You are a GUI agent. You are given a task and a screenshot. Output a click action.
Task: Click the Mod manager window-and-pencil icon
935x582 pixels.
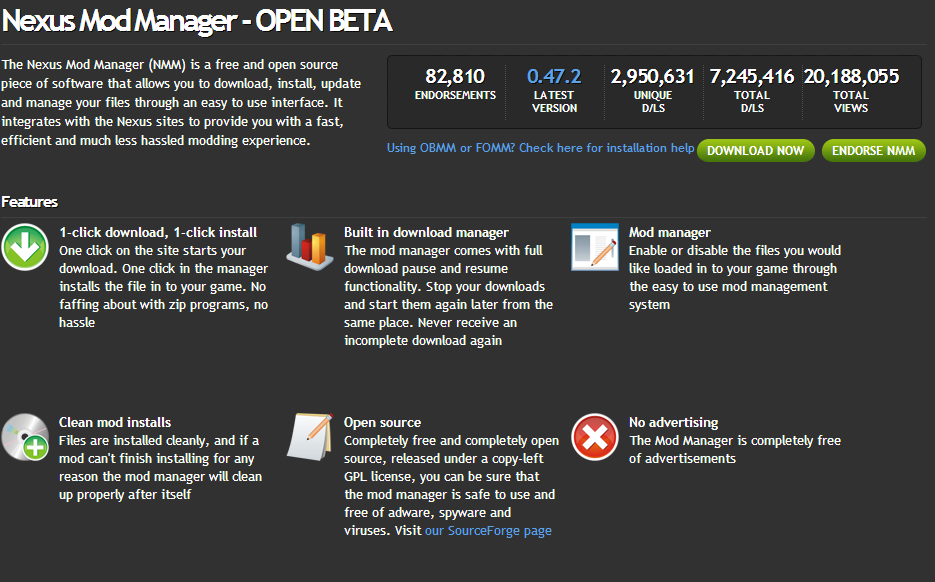[x=595, y=247]
